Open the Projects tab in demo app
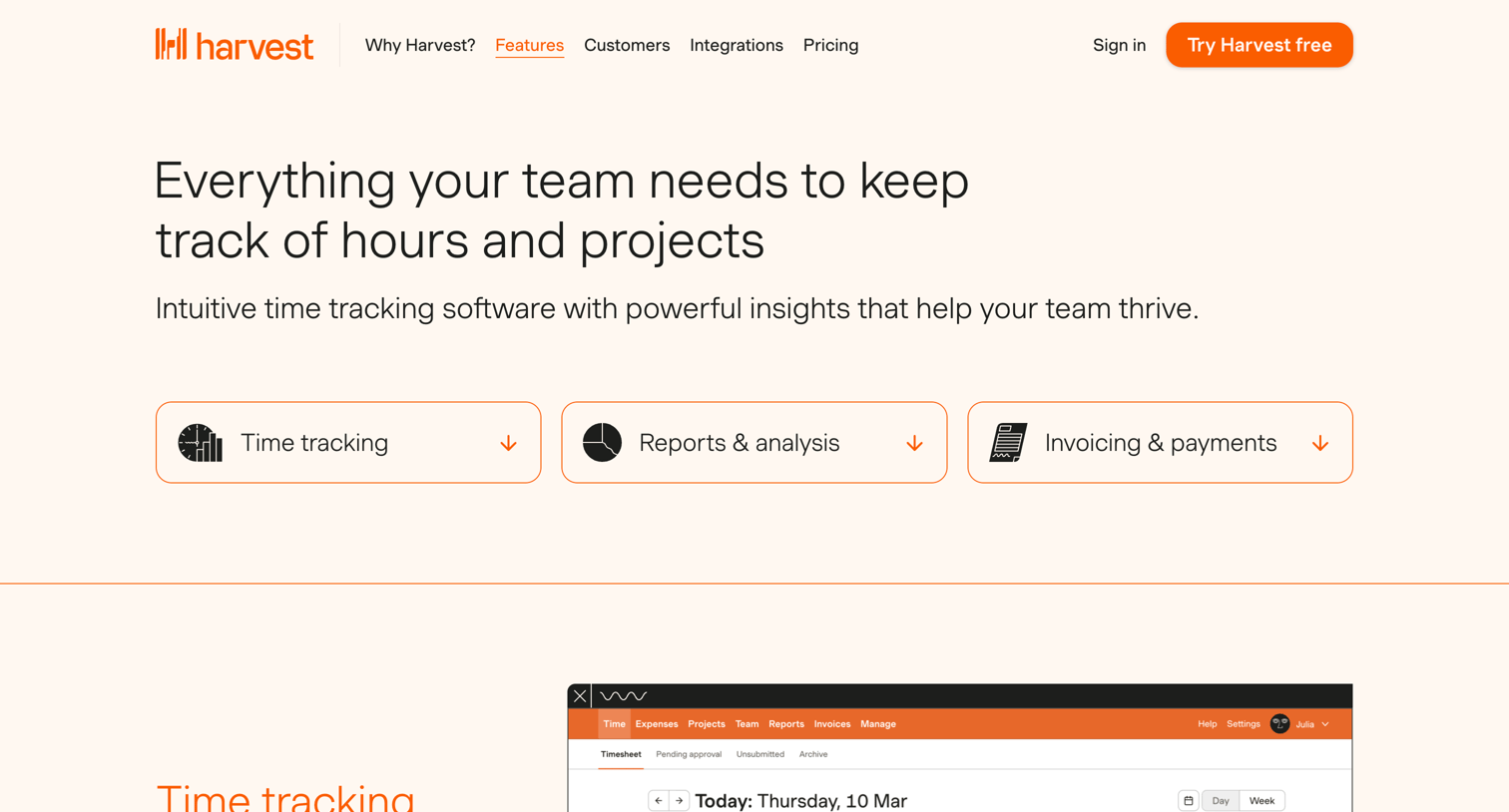Viewport: 1509px width, 812px height. point(707,724)
